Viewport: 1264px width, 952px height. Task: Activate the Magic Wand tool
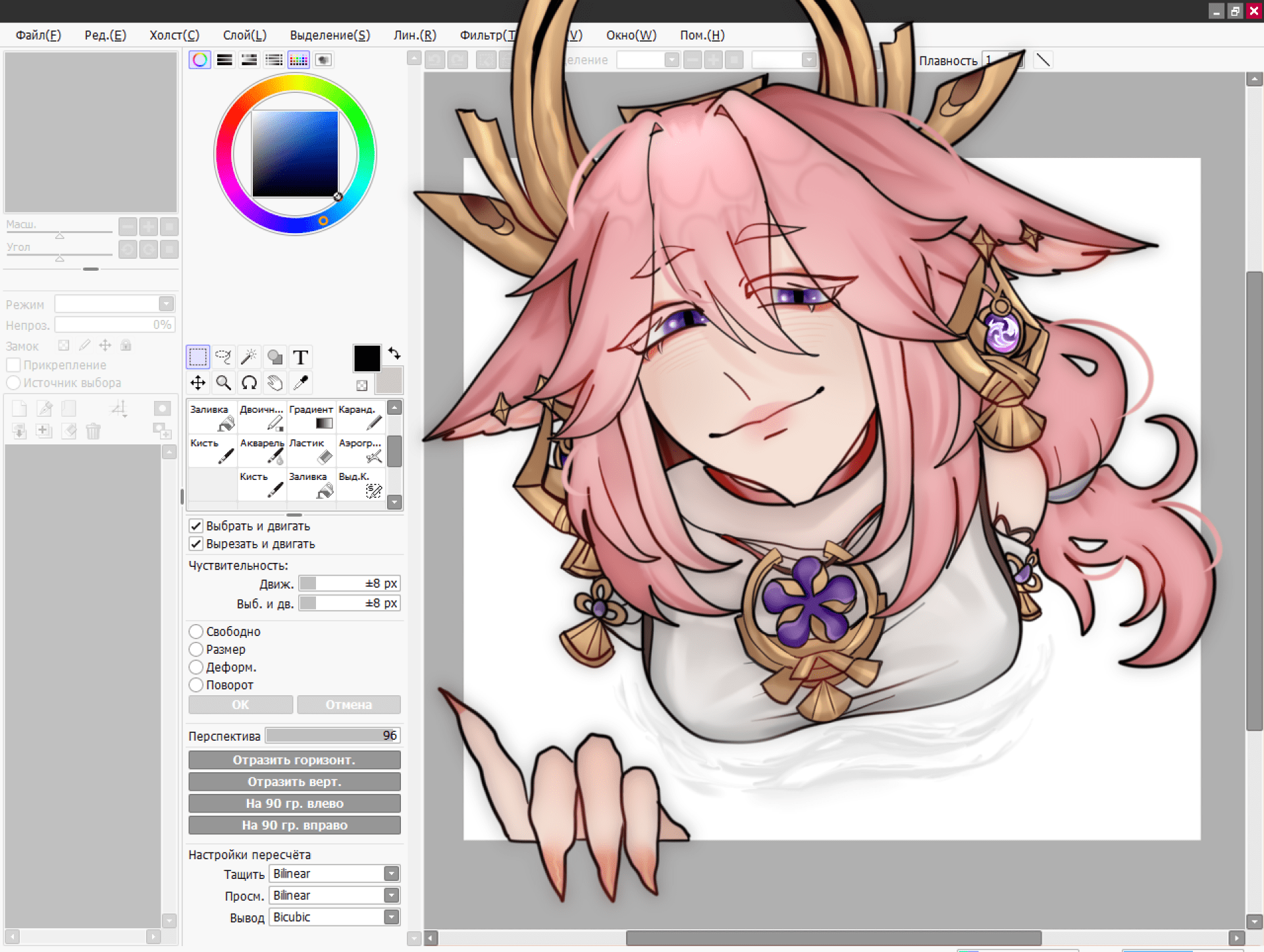(249, 357)
